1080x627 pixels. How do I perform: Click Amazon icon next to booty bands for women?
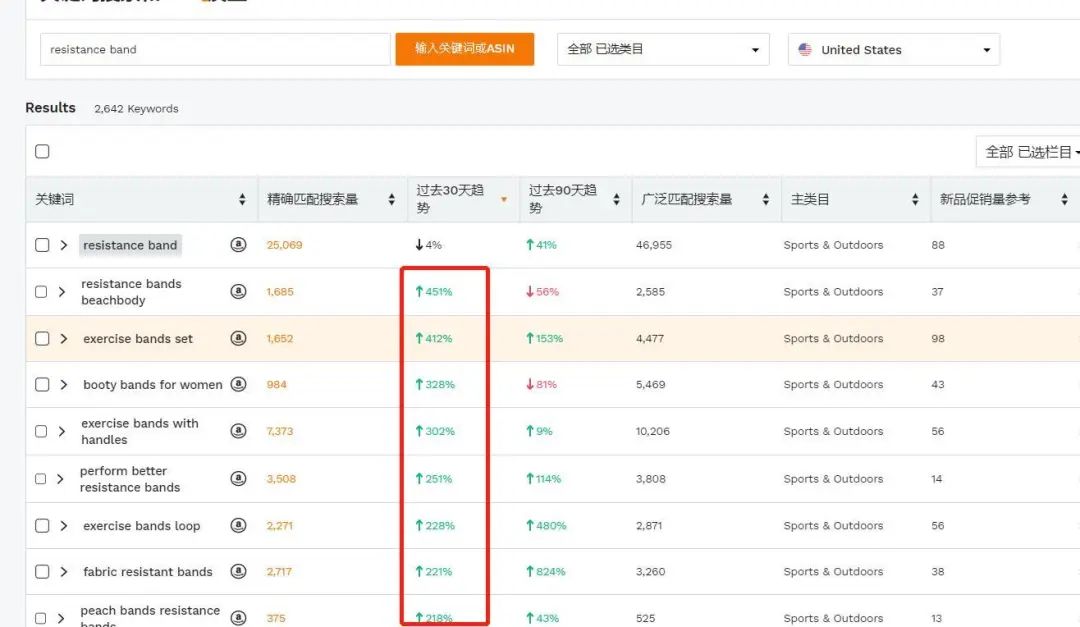tap(238, 385)
